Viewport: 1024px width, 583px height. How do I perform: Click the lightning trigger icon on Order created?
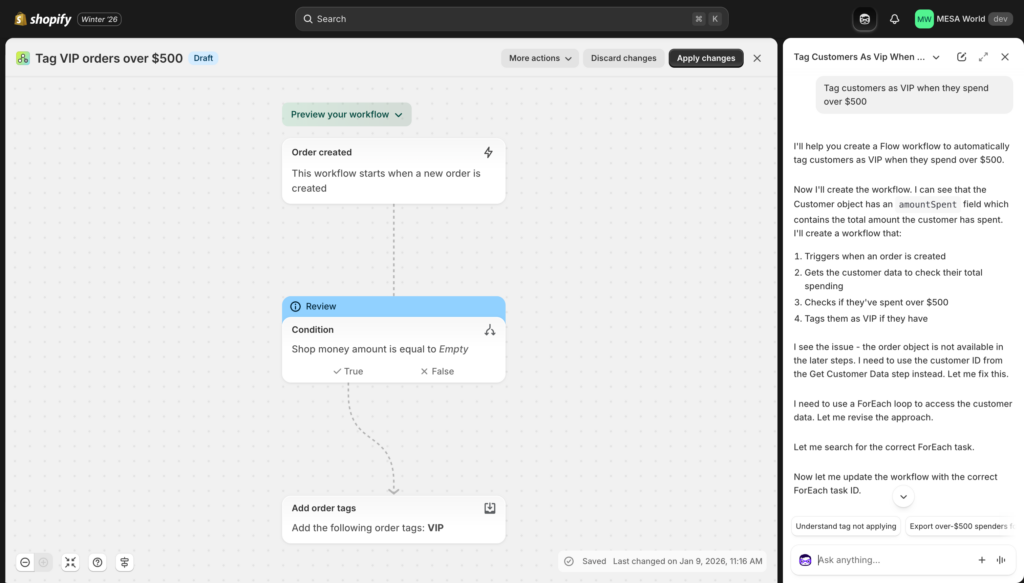[488, 151]
